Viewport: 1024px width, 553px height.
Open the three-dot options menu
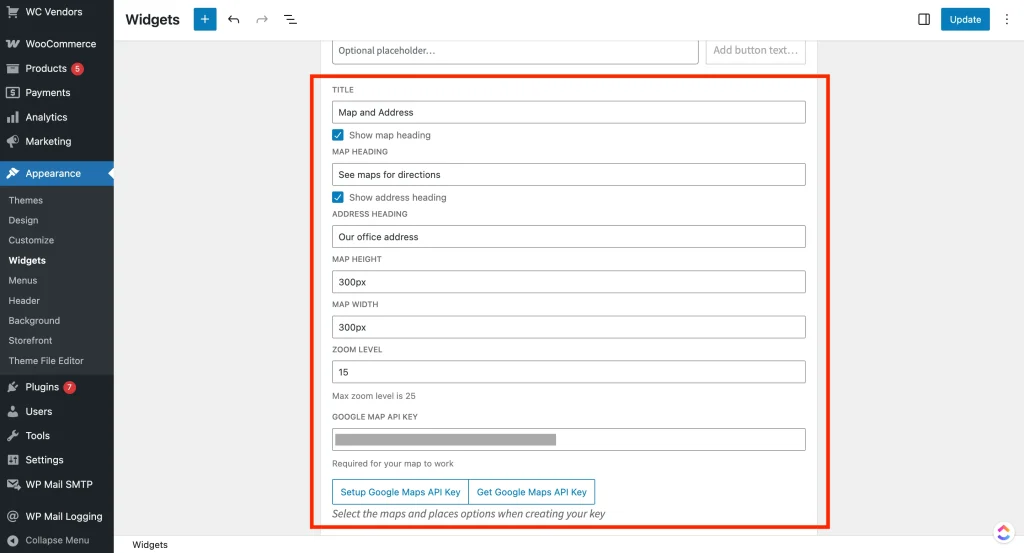pos(1007,19)
